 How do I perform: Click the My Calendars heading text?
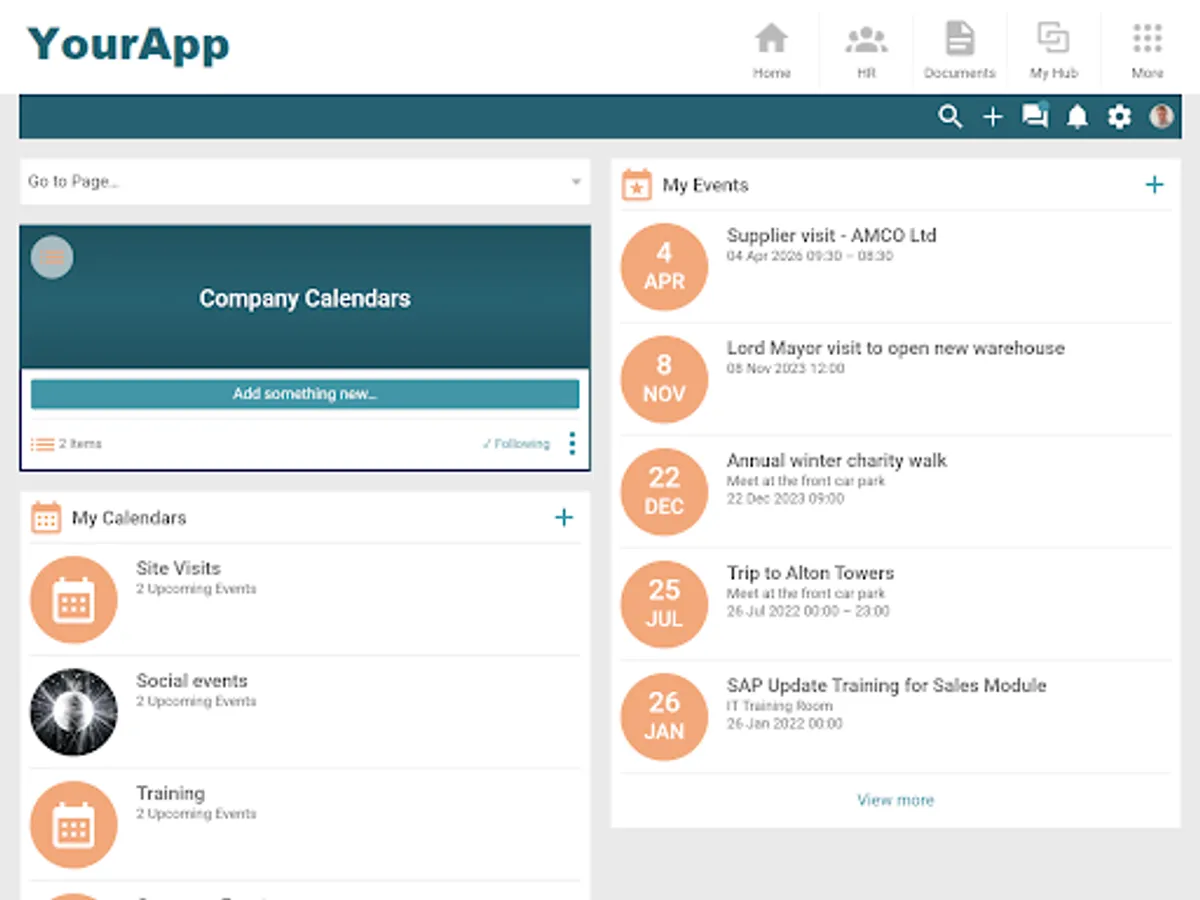pyautogui.click(x=129, y=518)
